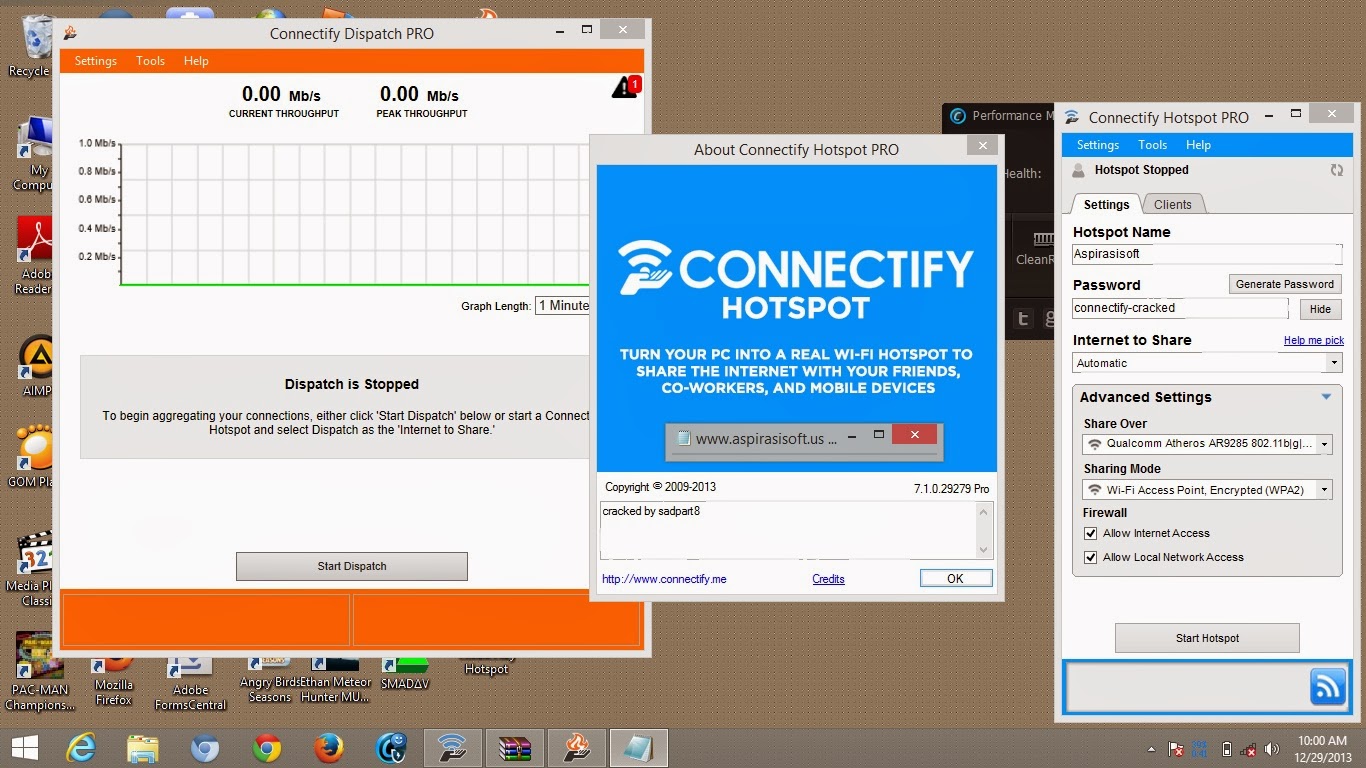This screenshot has width=1366, height=768.
Task: Open Media Player Classic desktop shortcut
Action: point(35,570)
